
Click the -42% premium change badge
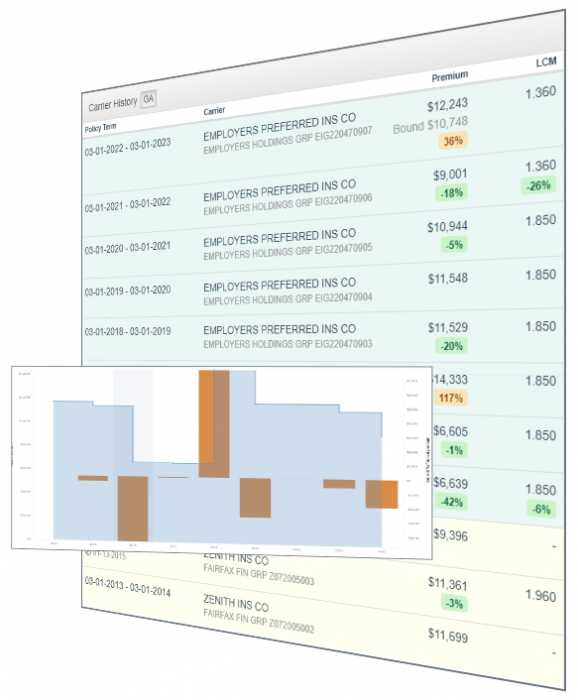click(x=451, y=502)
